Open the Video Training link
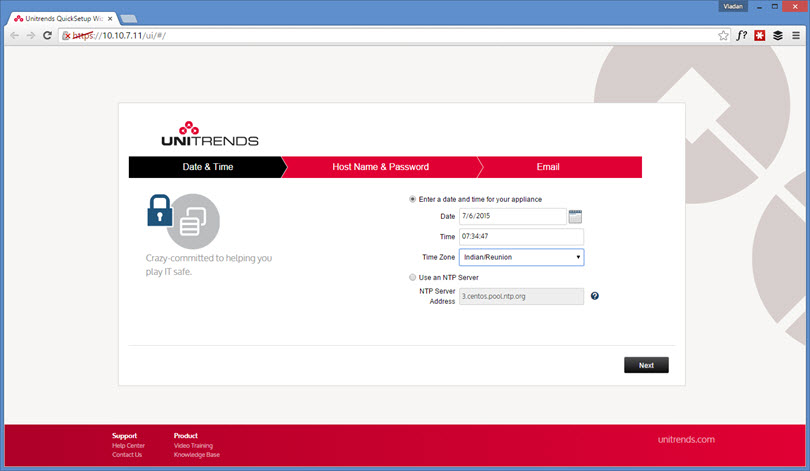This screenshot has height=471, width=810. pyautogui.click(x=193, y=446)
